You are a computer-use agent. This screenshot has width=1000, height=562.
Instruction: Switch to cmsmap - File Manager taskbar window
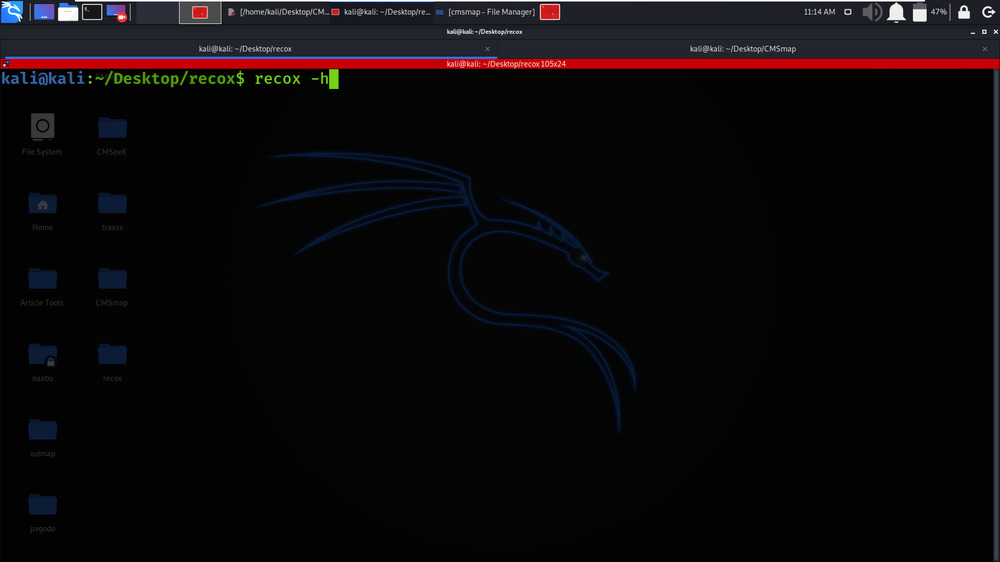tap(485, 12)
